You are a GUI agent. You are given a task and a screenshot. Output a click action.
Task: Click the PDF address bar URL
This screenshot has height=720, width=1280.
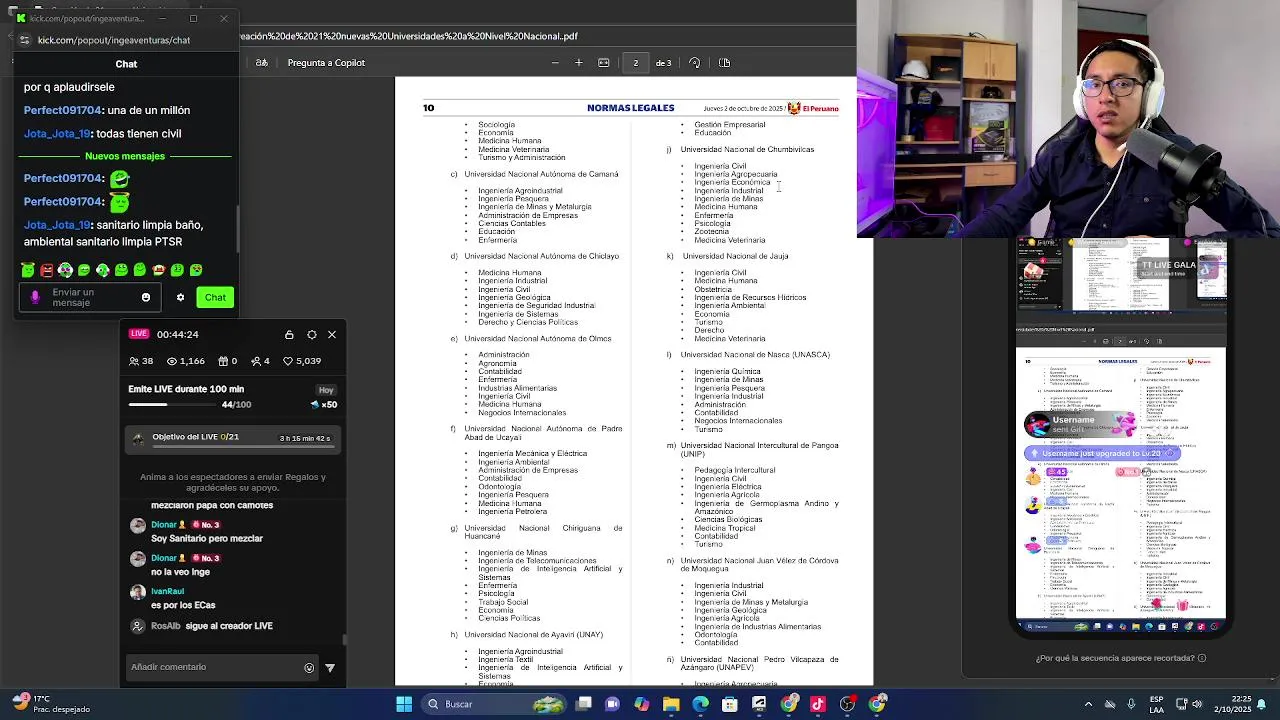[x=408, y=36]
